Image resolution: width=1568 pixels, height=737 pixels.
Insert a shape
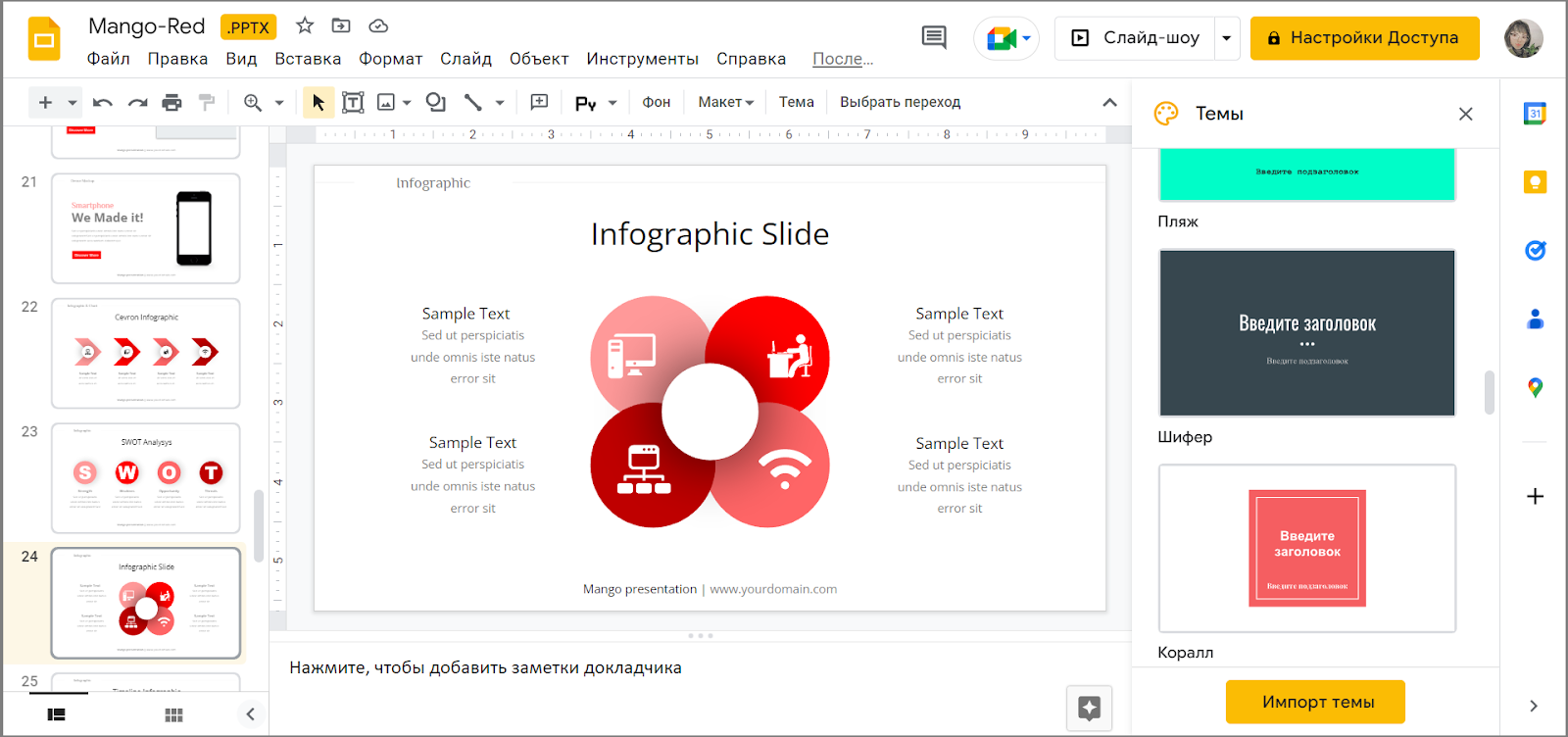click(x=436, y=102)
